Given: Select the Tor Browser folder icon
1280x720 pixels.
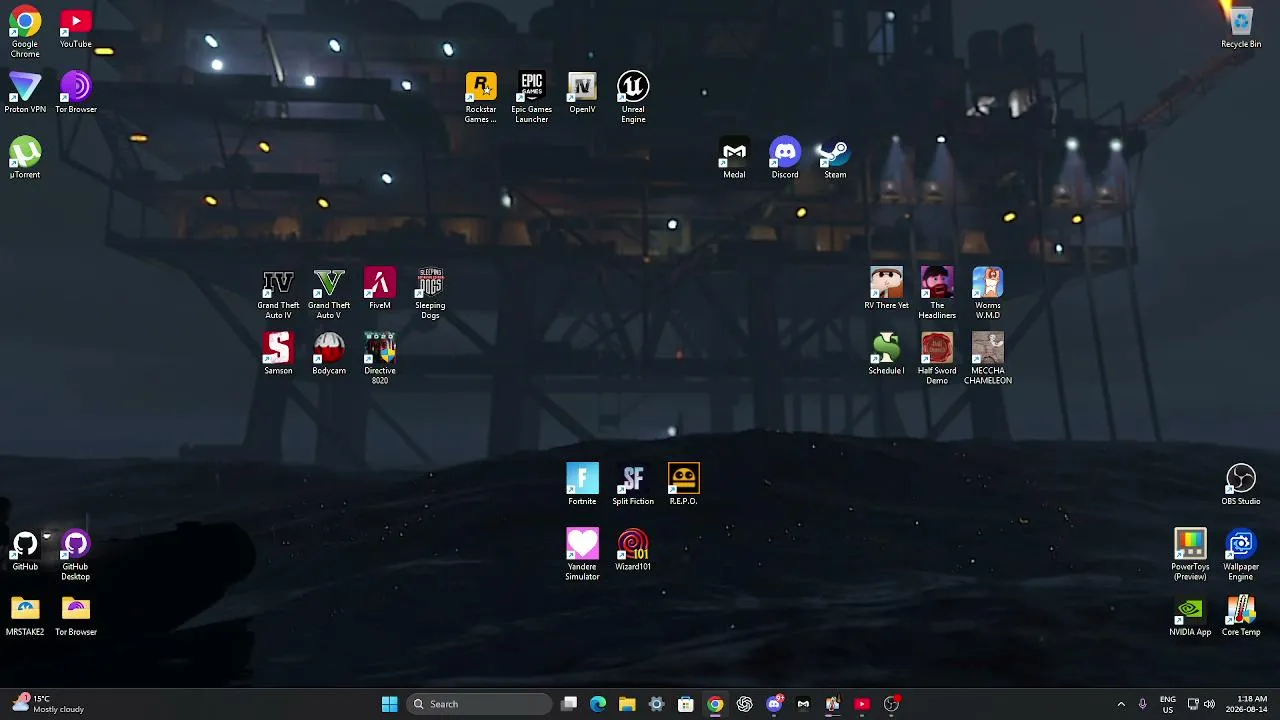Looking at the screenshot, I should 76,615.
